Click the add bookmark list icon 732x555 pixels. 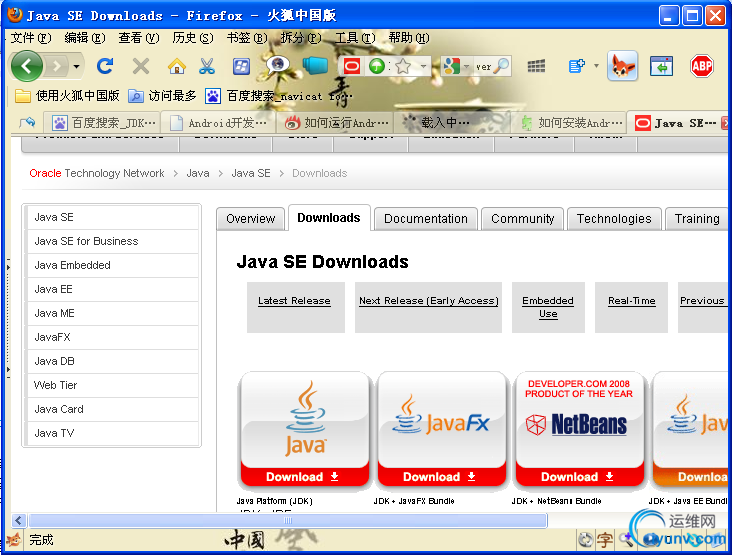577,66
